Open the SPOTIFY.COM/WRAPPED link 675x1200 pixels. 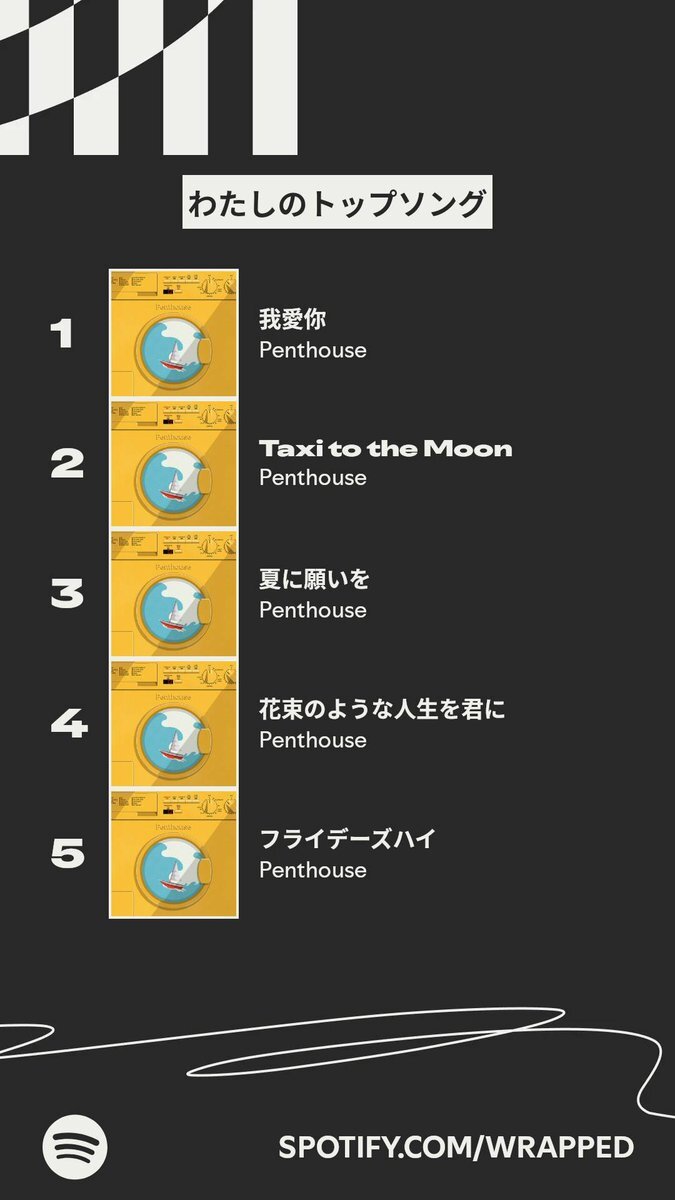point(456,1147)
